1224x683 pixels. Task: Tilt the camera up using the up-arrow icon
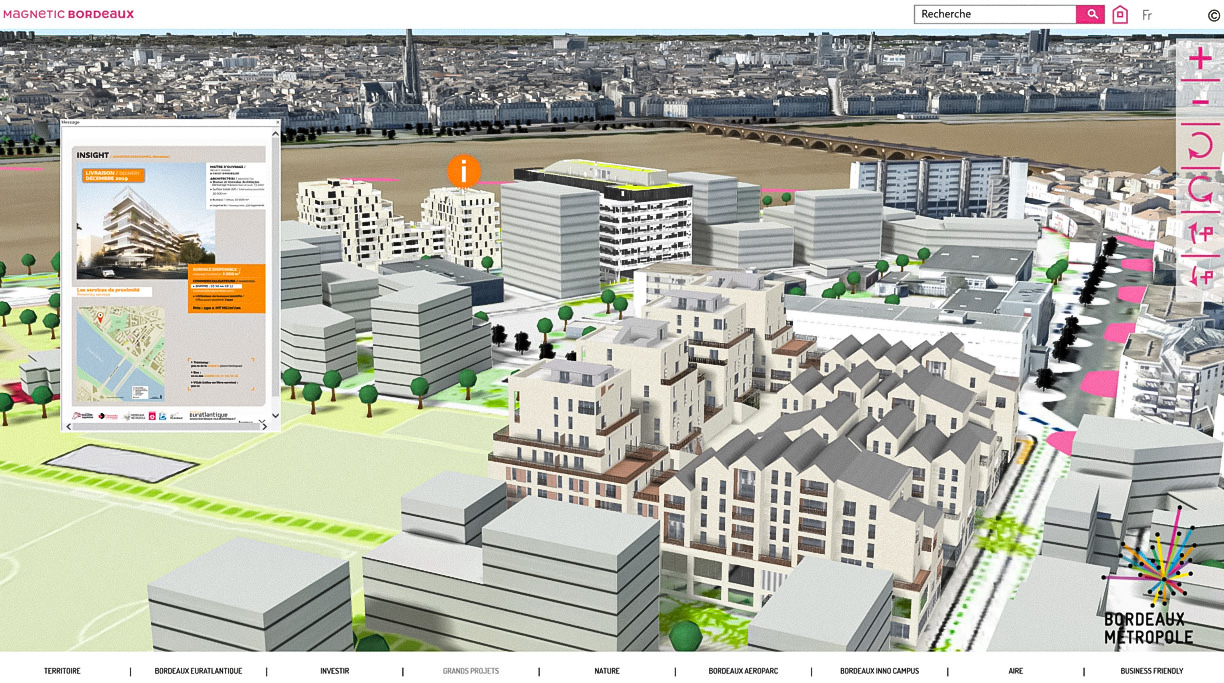click(1200, 233)
